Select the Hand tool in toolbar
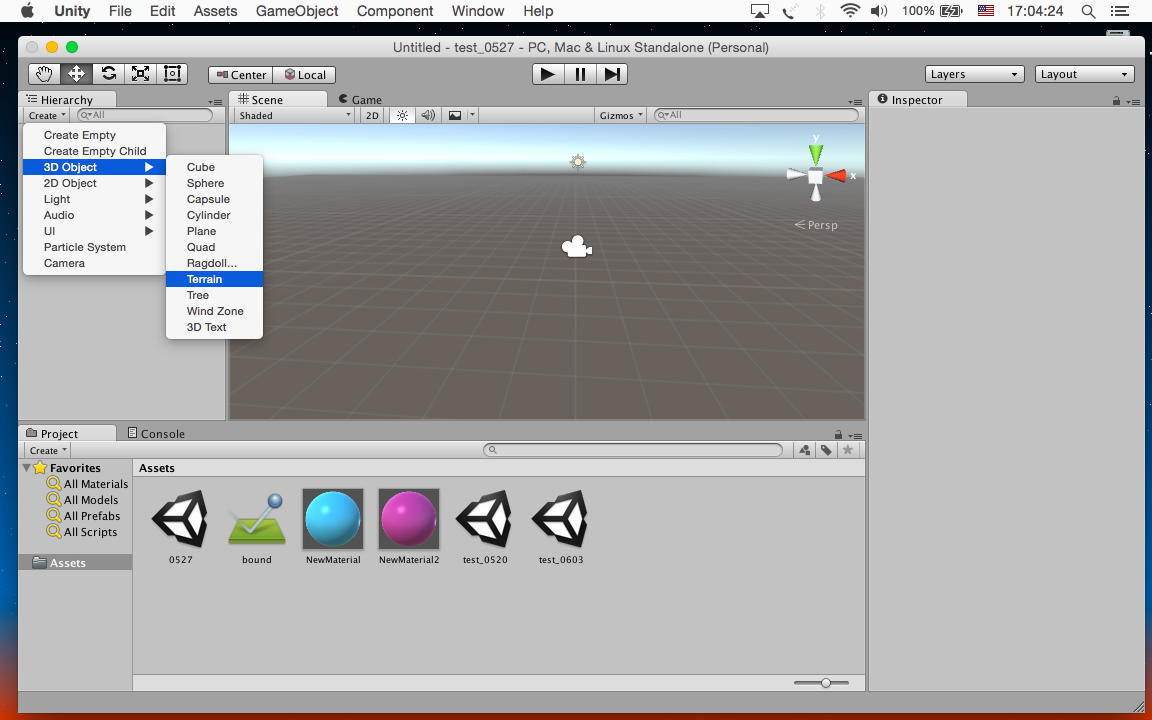Image resolution: width=1152 pixels, height=720 pixels. click(x=44, y=74)
